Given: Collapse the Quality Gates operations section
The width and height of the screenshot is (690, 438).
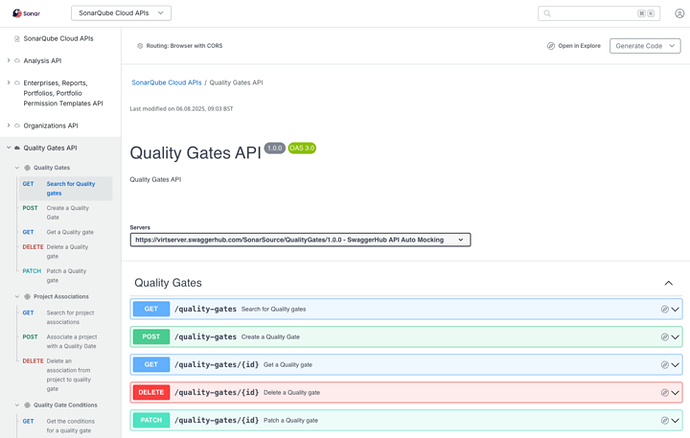Looking at the screenshot, I should [x=668, y=283].
